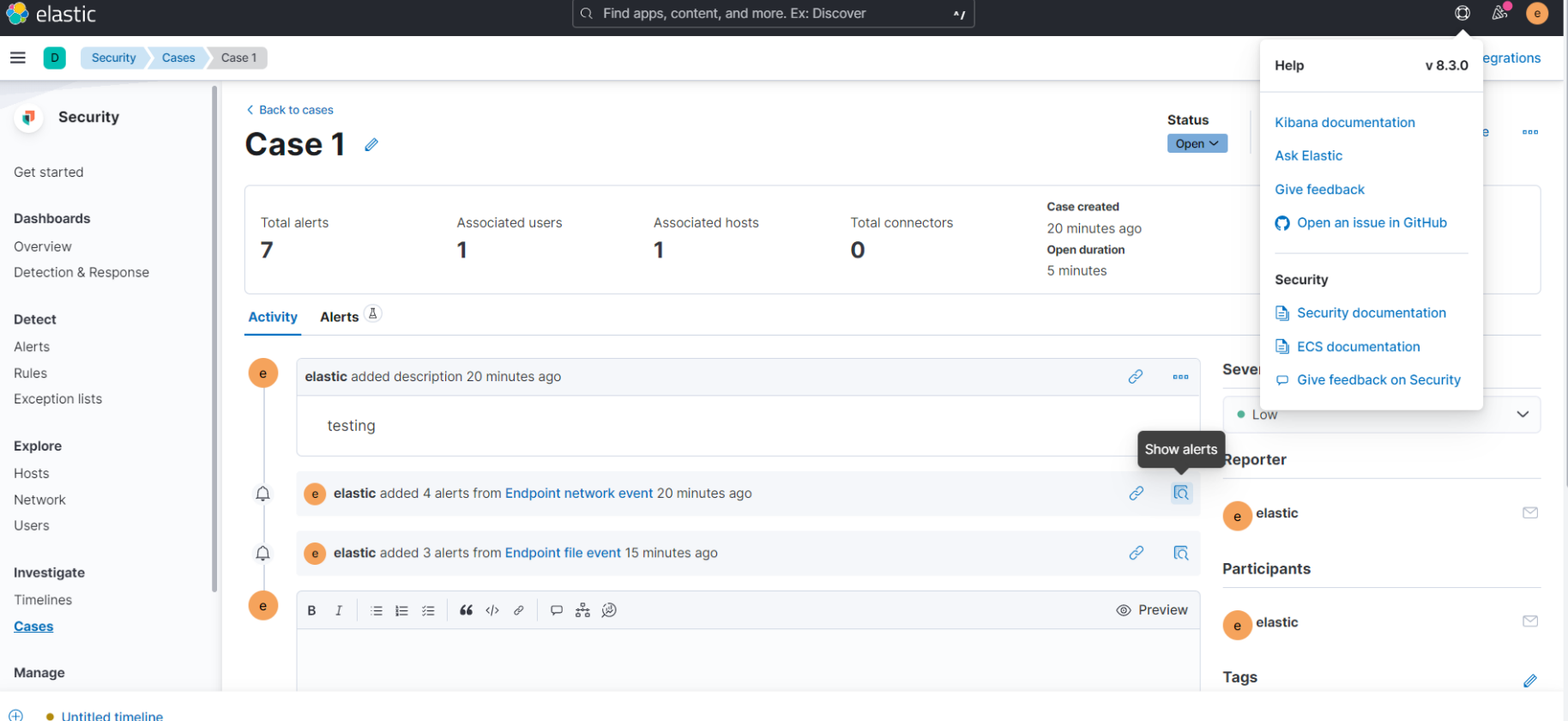The width and height of the screenshot is (1568, 721).
Task: Click the green D space selector
Action: point(55,58)
